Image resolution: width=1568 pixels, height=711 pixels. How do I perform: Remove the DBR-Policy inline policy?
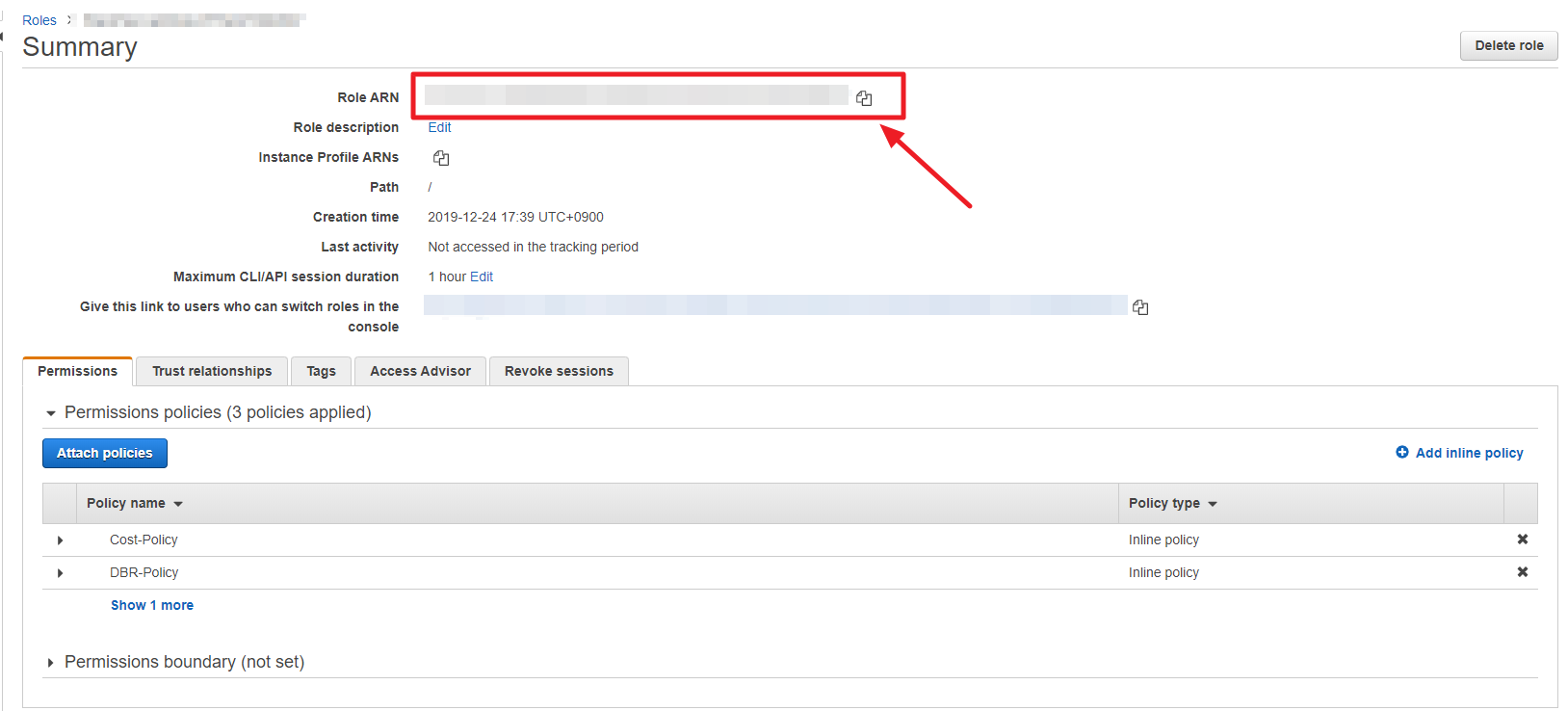1522,572
